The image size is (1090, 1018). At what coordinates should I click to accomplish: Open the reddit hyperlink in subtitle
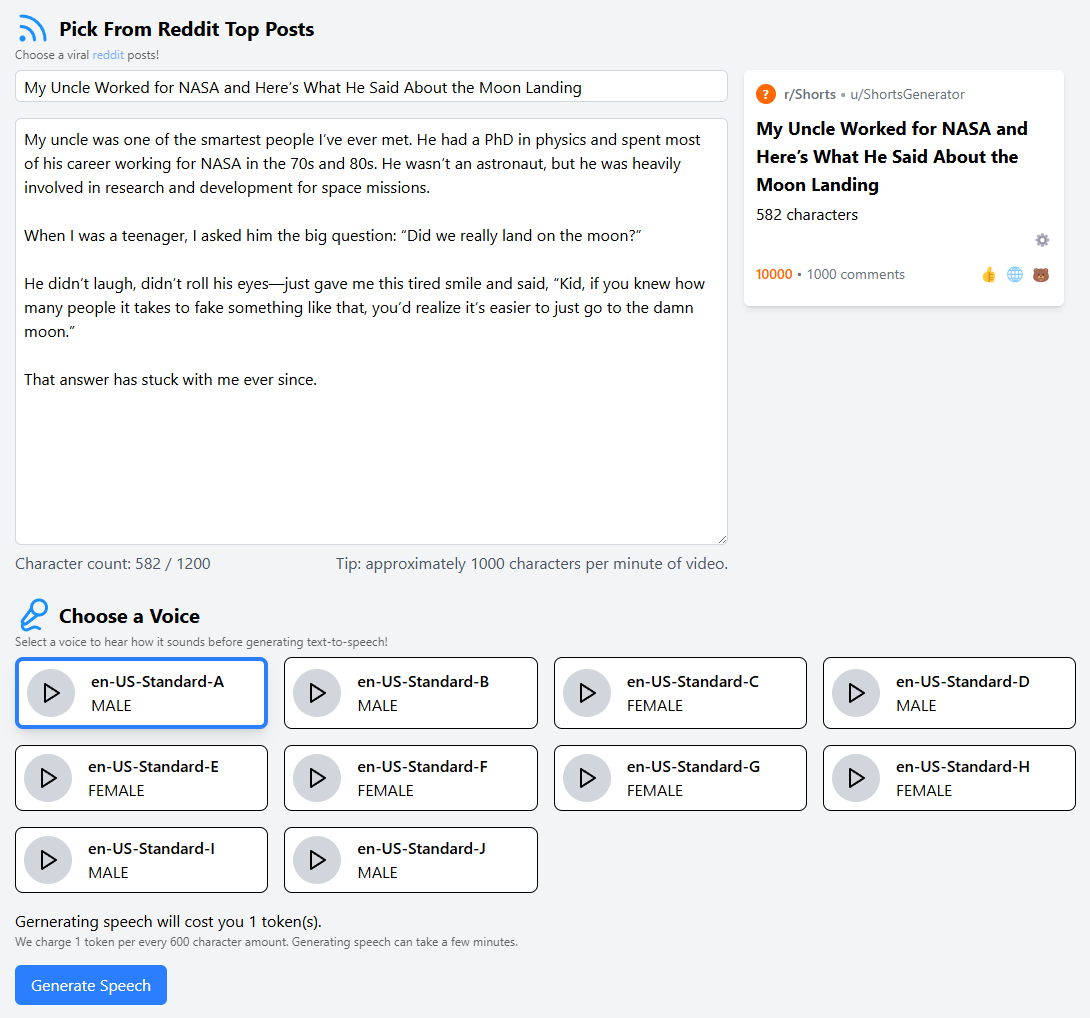[x=108, y=55]
